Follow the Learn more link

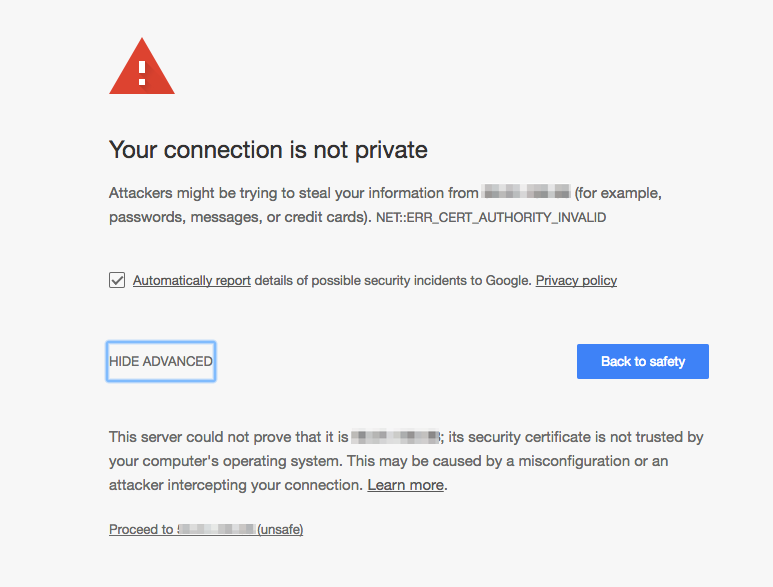(405, 485)
